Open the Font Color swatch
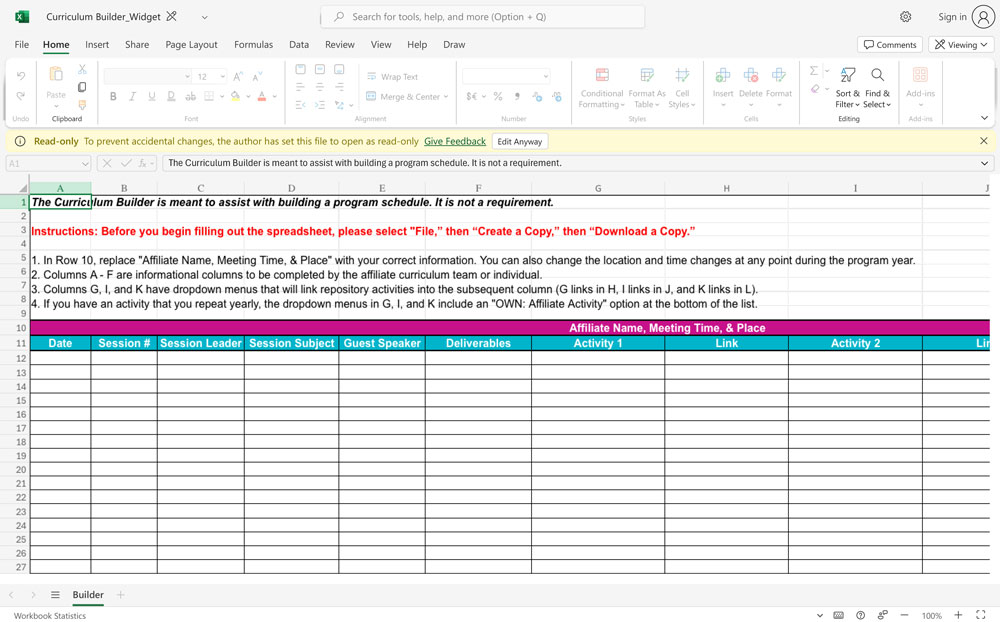 [x=261, y=96]
